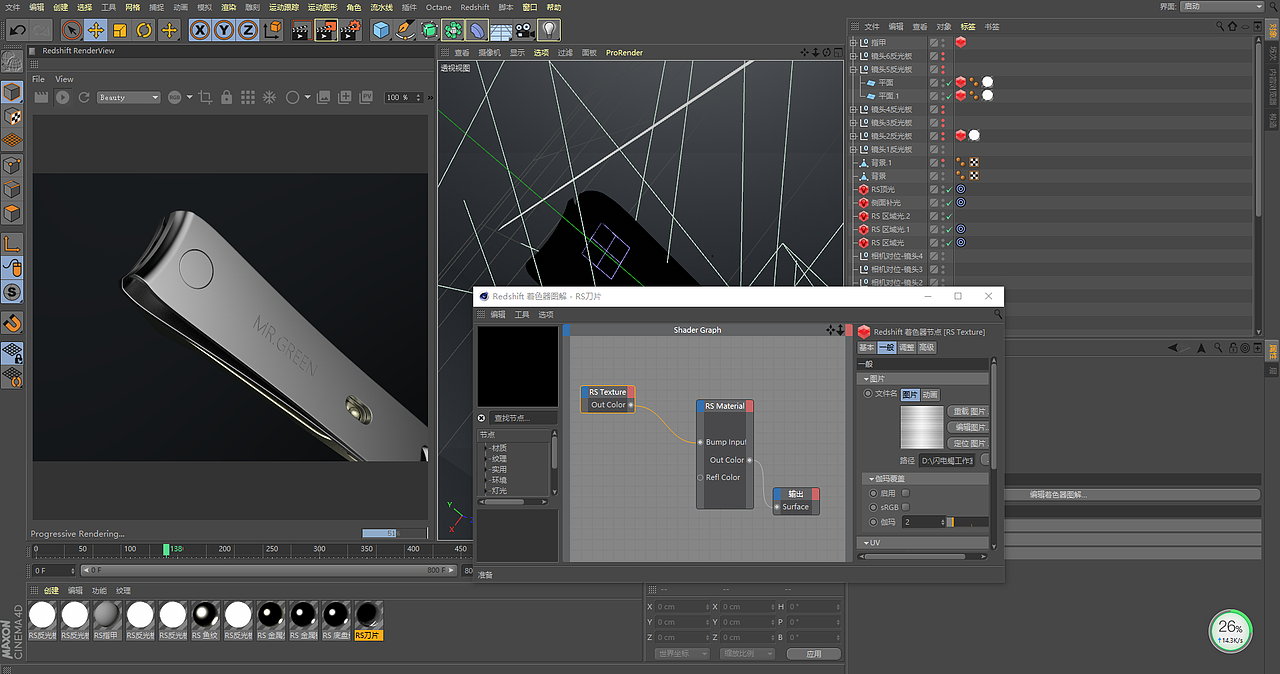Switch to 高级 tab in node attributes

pos(927,347)
